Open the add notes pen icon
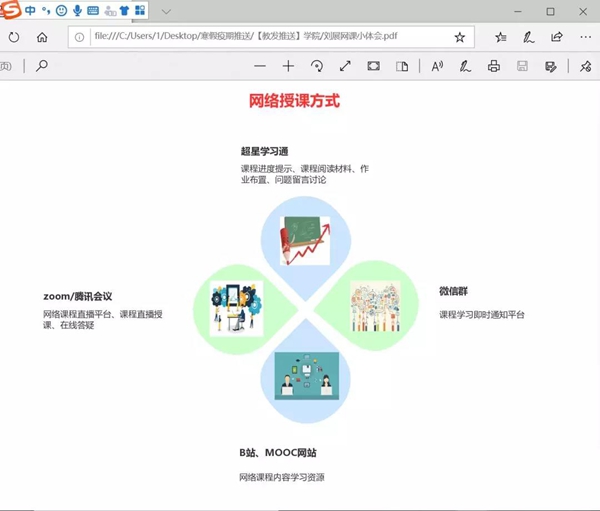 528,37
